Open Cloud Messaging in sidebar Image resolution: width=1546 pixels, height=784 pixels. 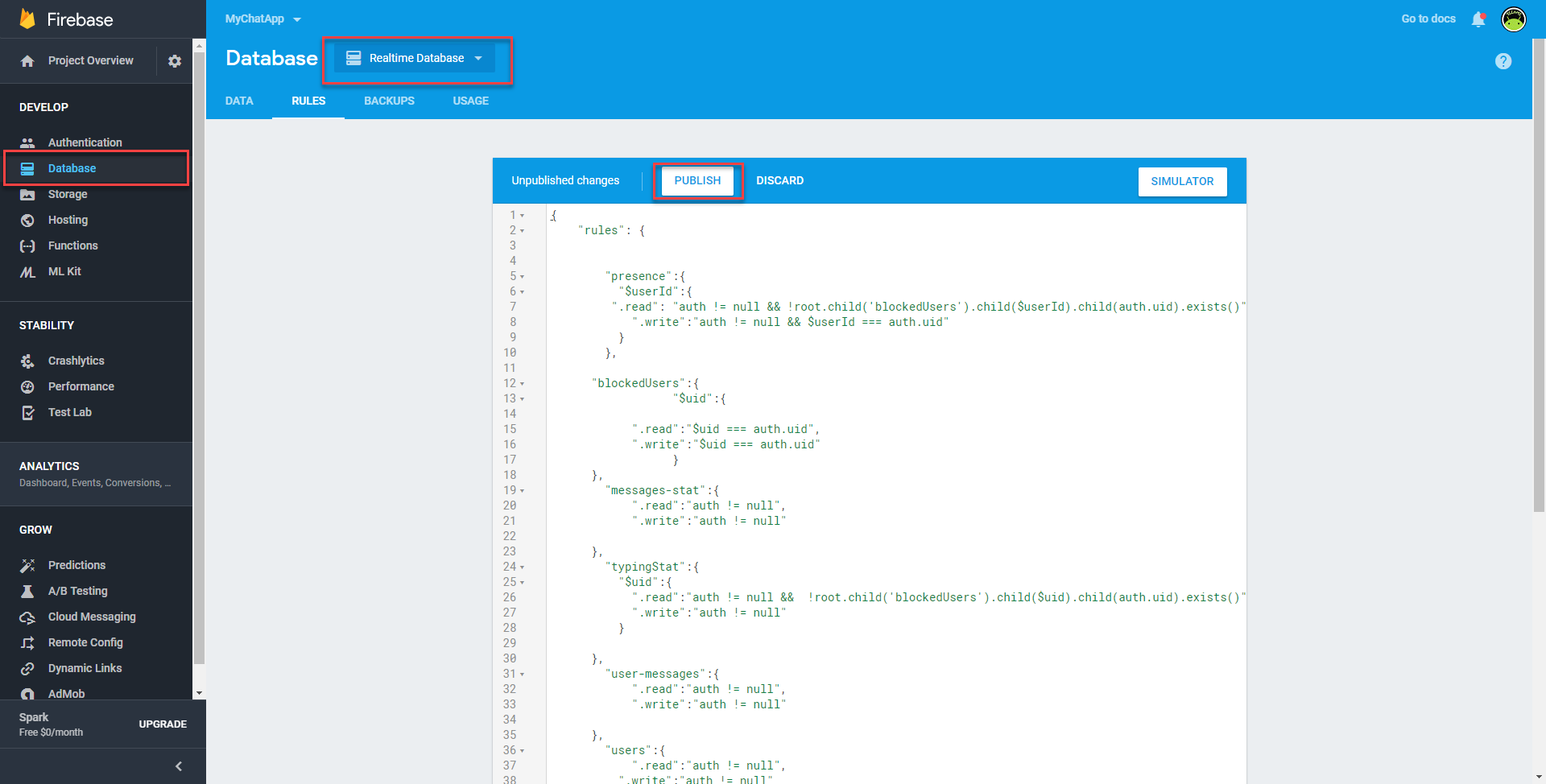click(x=92, y=617)
